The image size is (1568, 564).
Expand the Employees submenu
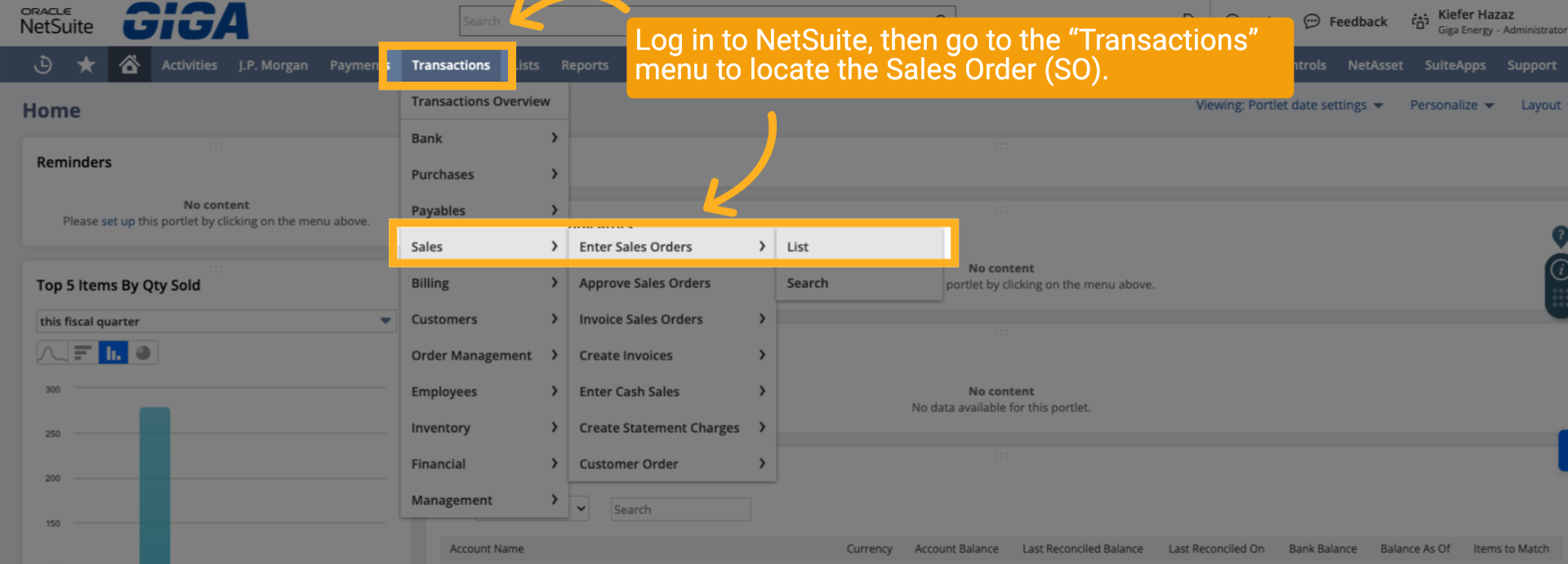click(484, 391)
